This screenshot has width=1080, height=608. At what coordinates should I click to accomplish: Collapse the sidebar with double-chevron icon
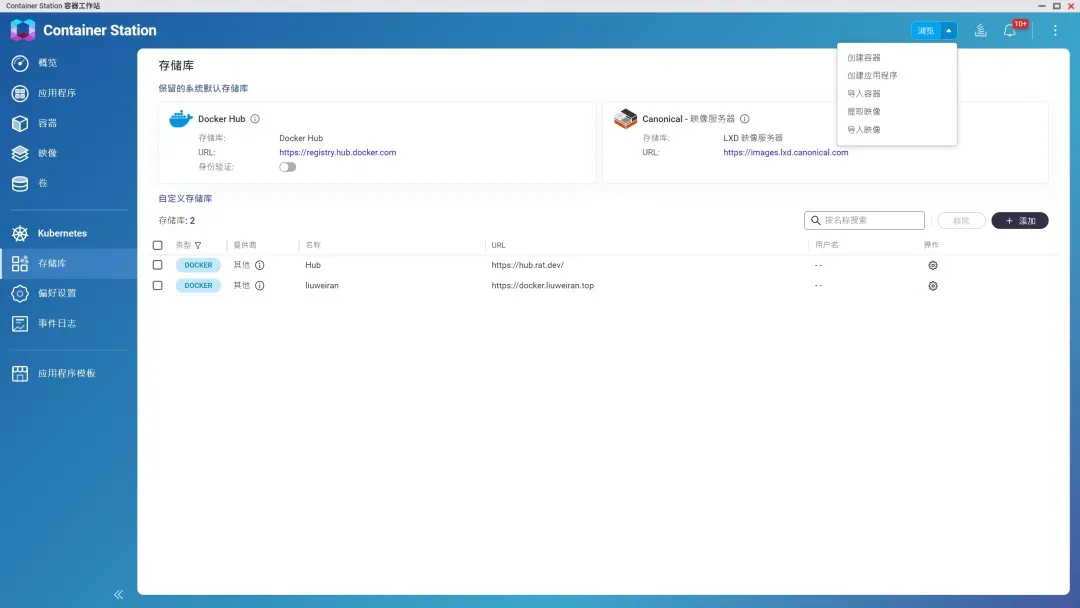pos(118,594)
